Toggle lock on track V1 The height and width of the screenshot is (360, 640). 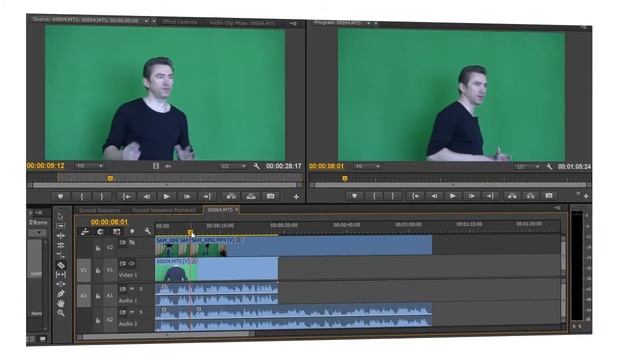(x=98, y=270)
